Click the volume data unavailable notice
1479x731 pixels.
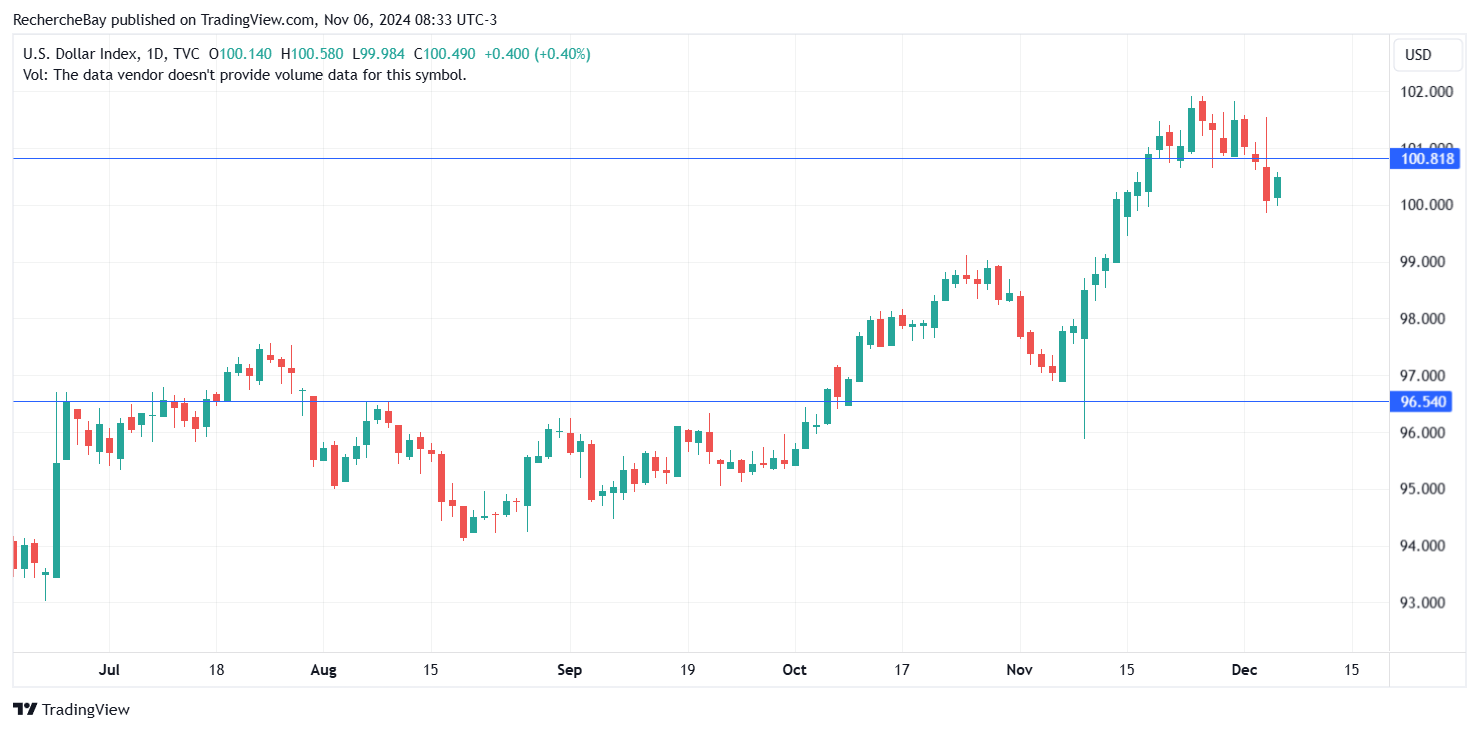coord(244,74)
